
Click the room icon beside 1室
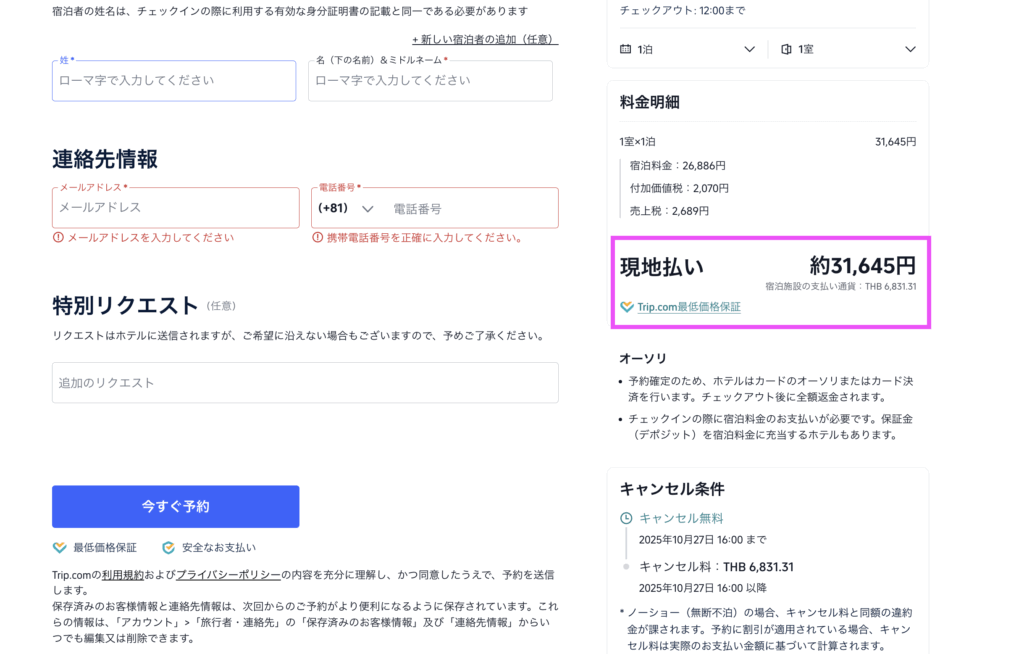pyautogui.click(x=786, y=49)
